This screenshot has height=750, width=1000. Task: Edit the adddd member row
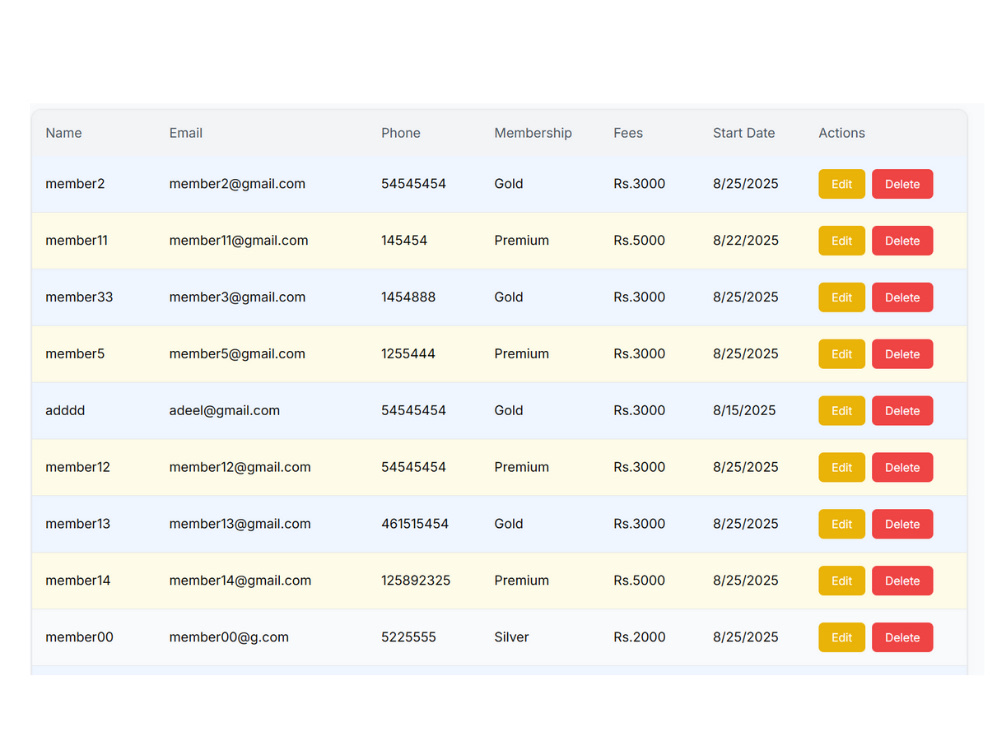[x=841, y=411]
